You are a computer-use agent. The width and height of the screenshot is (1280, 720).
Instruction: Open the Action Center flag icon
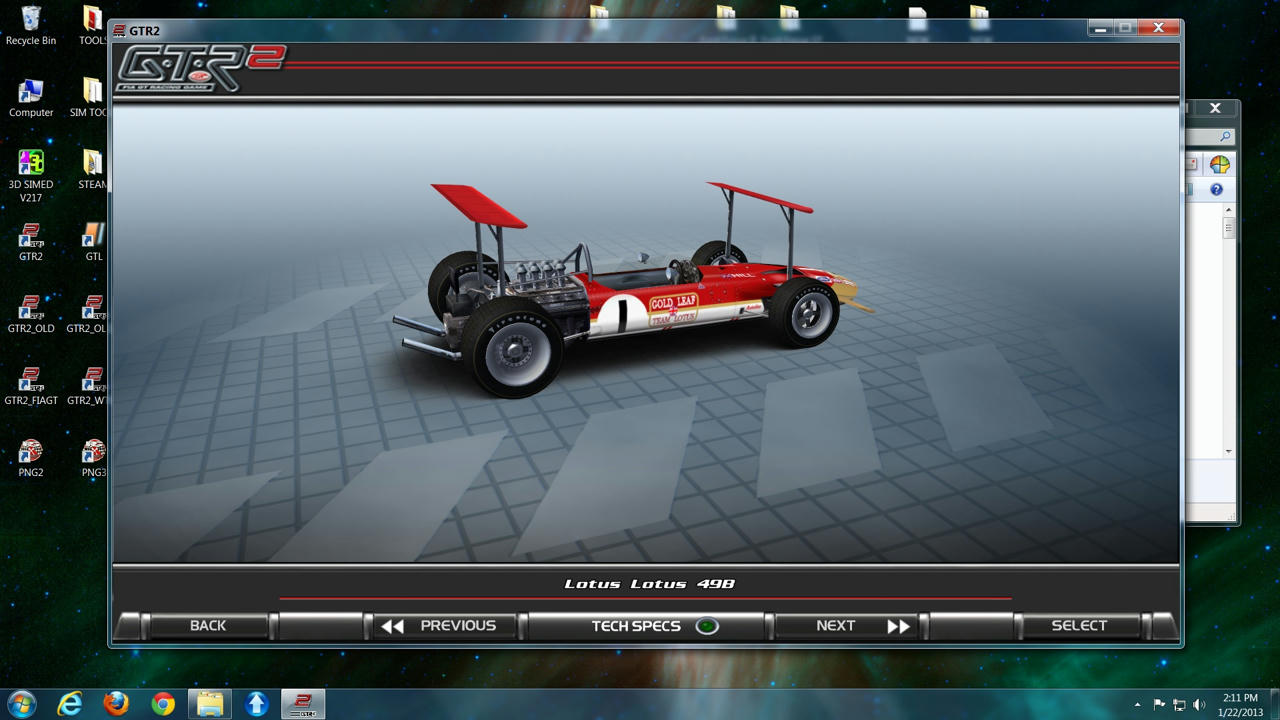(x=1159, y=705)
